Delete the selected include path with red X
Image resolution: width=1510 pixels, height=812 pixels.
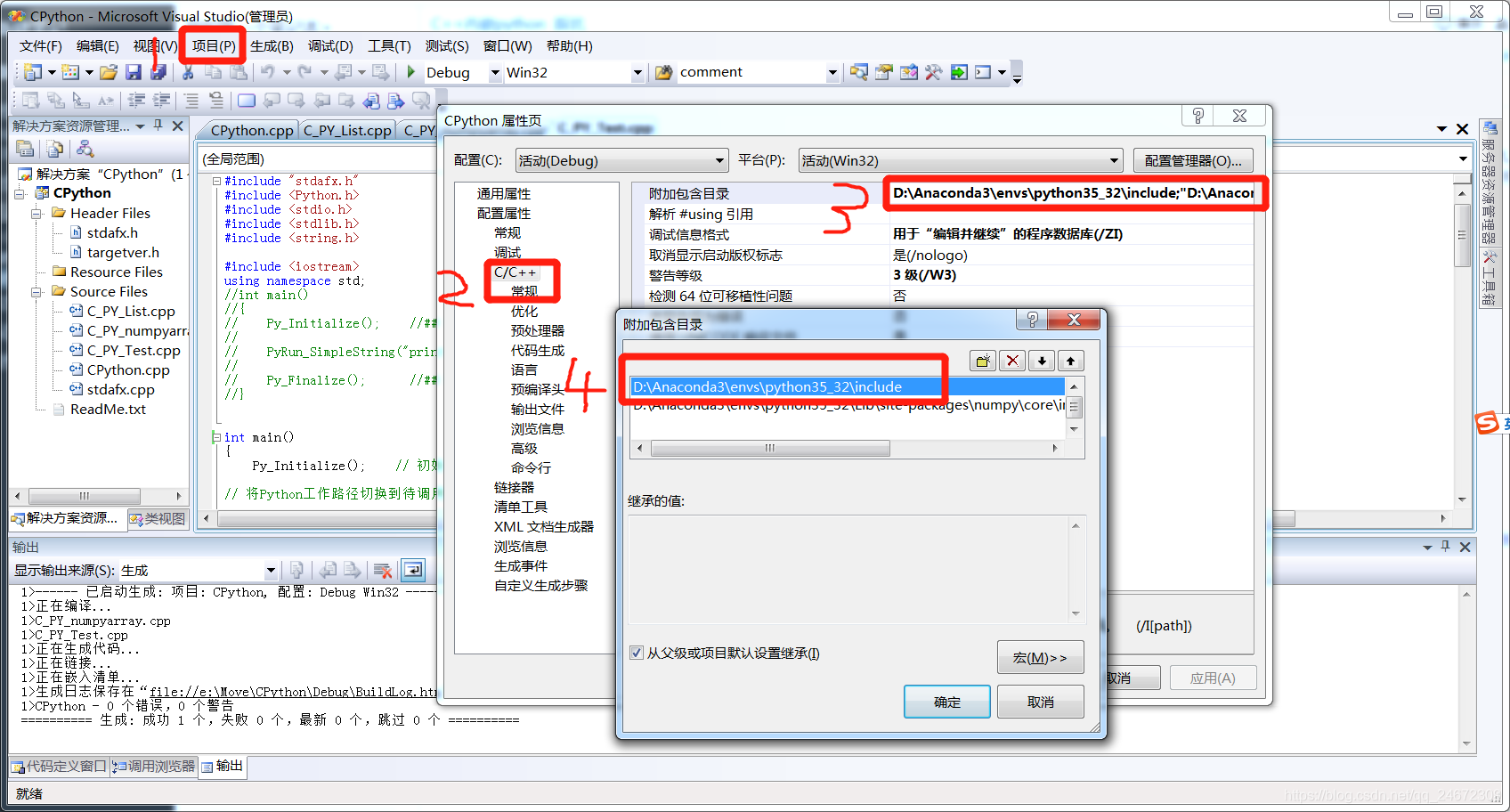point(1012,361)
